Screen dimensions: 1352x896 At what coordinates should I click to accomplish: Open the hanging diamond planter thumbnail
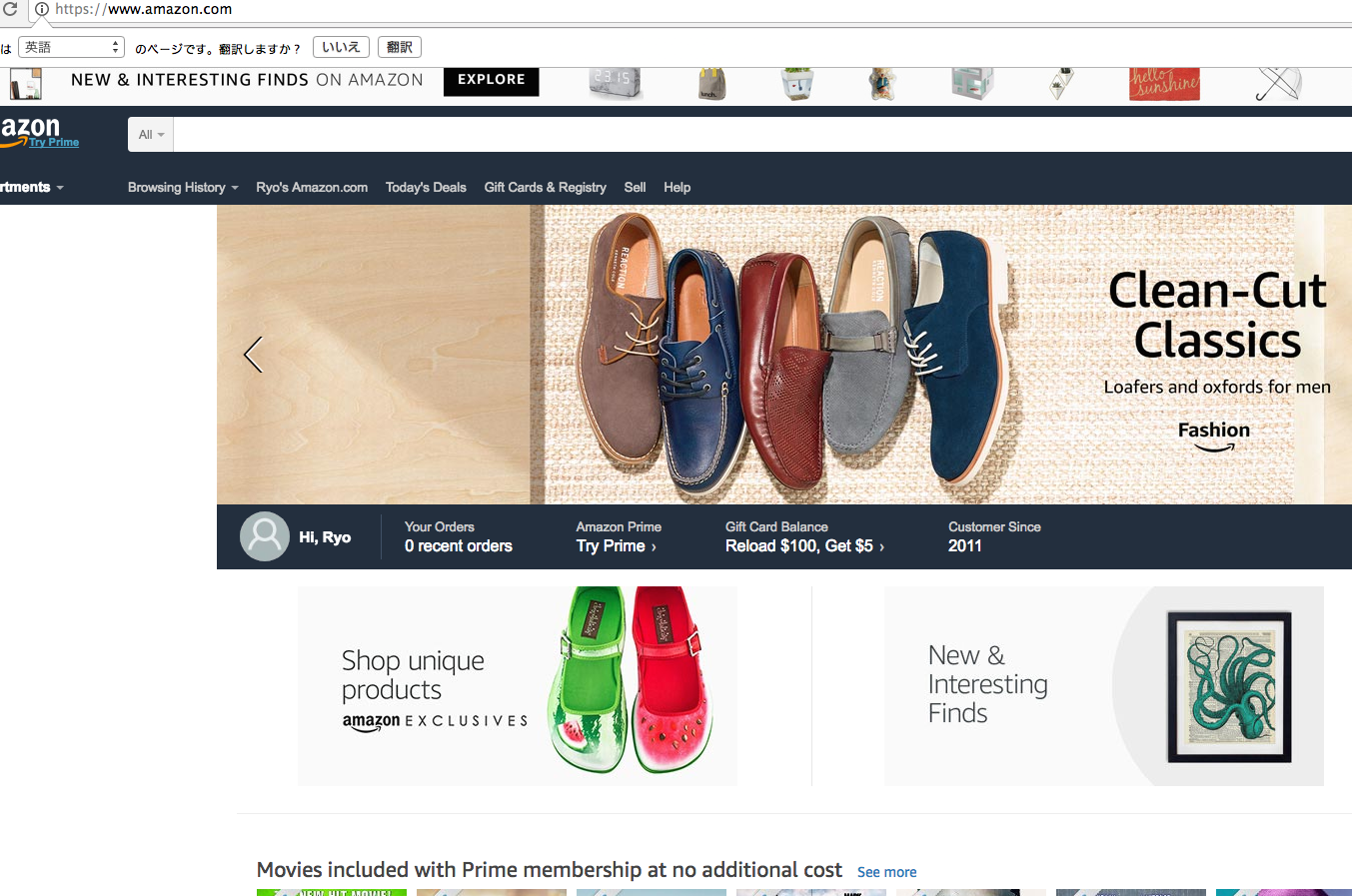pos(1060,84)
